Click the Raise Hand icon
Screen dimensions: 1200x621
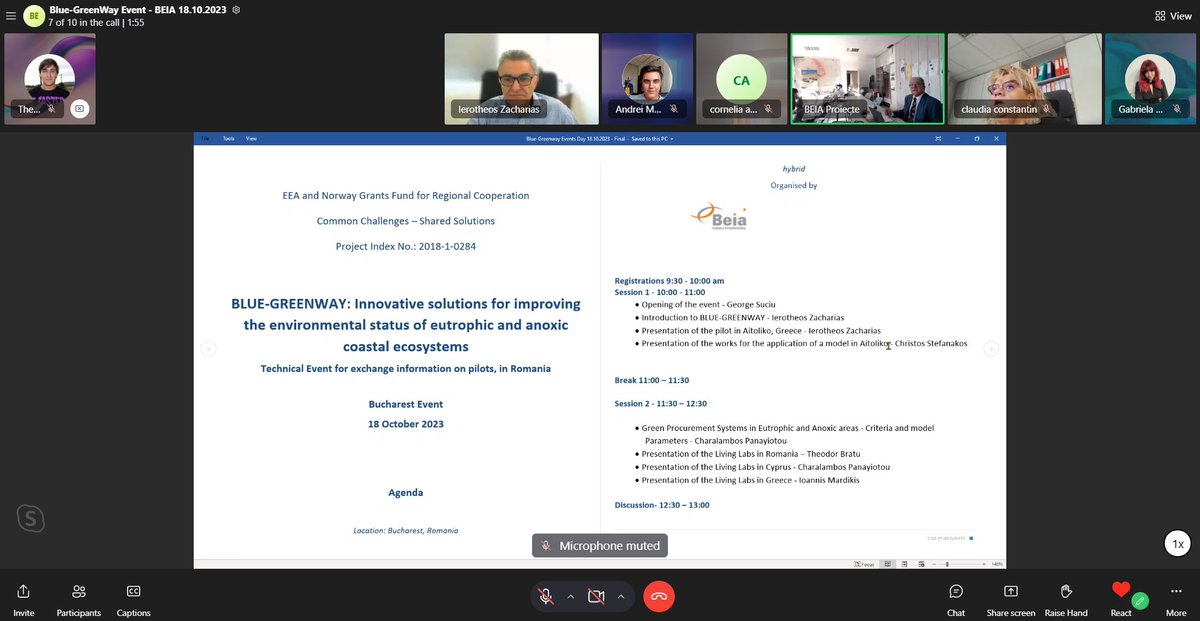[1065, 596]
